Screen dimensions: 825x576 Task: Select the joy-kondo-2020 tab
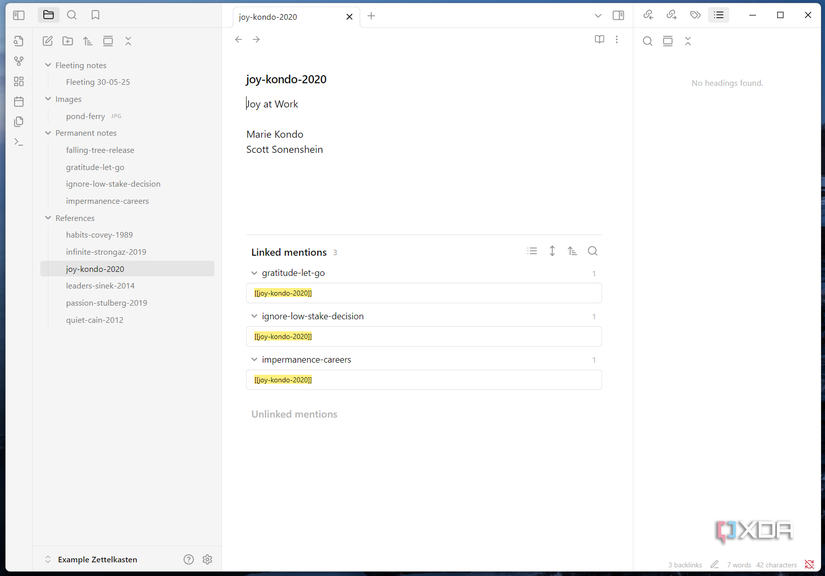283,16
